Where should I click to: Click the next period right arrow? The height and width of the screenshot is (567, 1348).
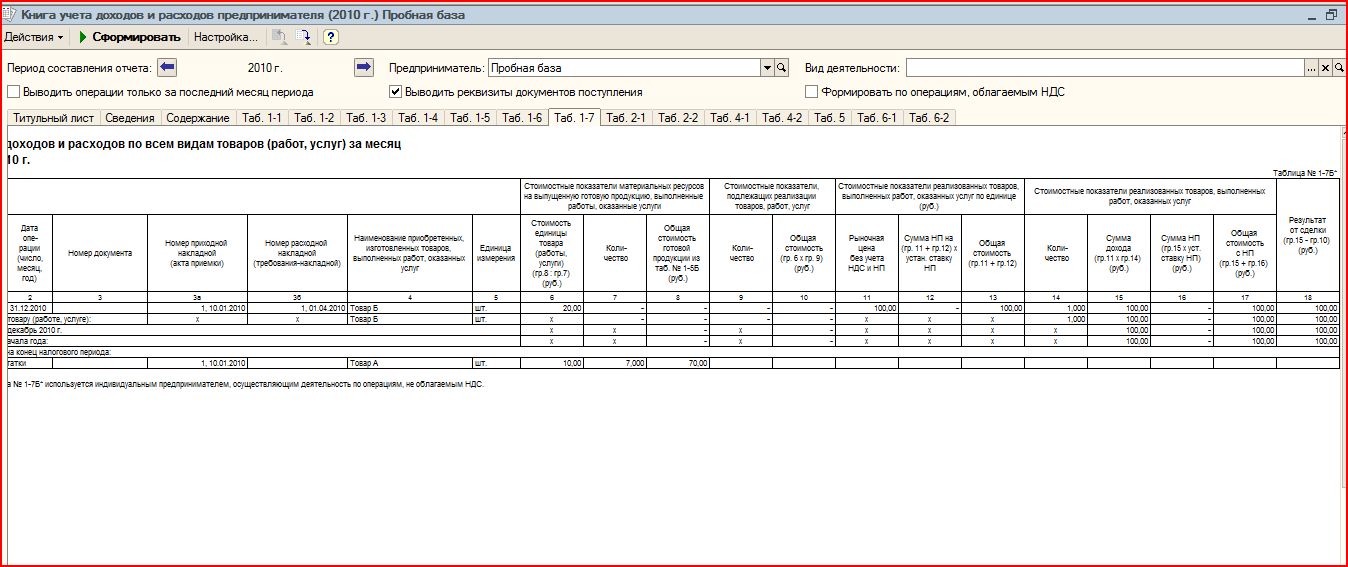364,68
